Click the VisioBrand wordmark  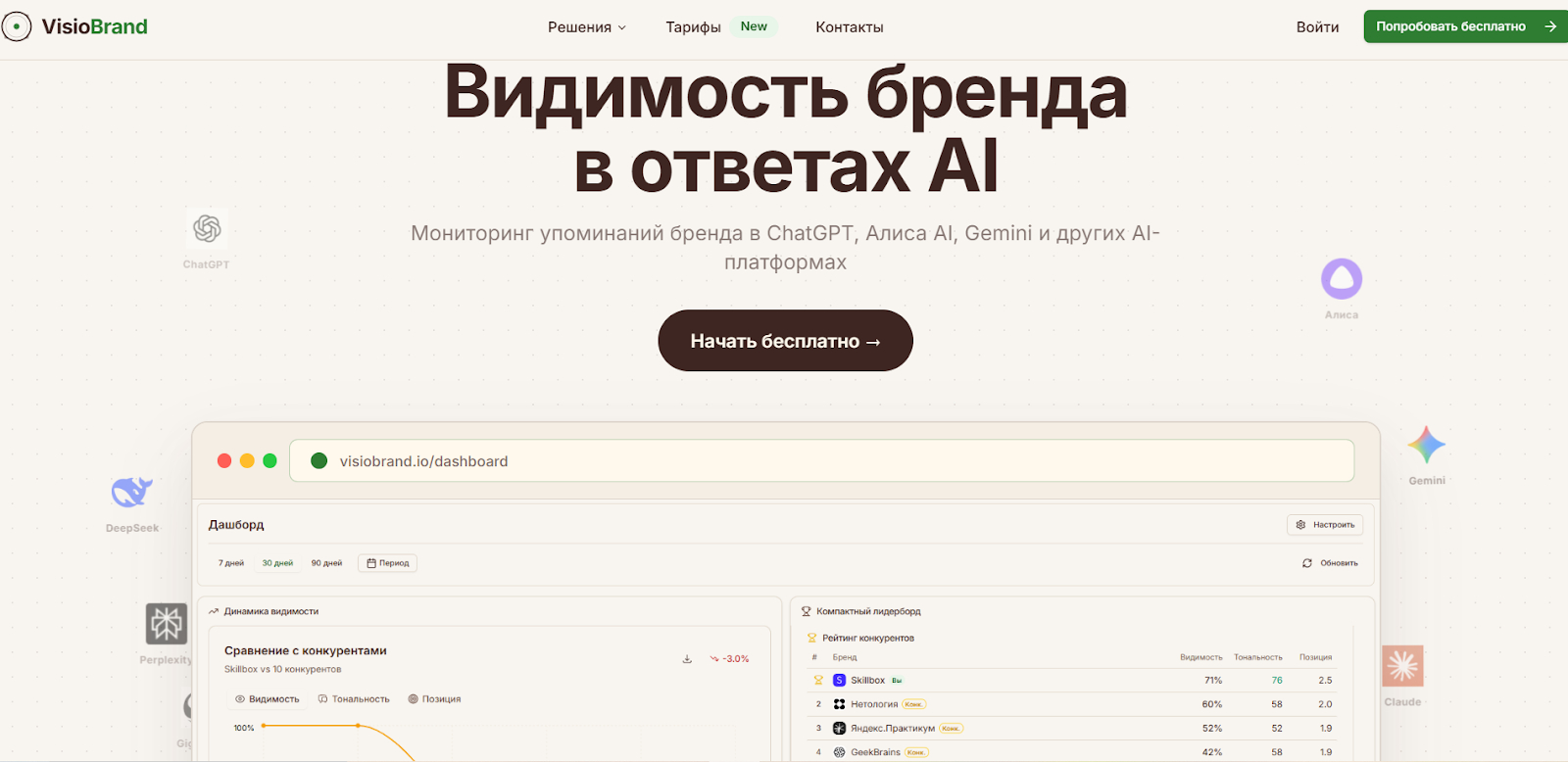[94, 26]
